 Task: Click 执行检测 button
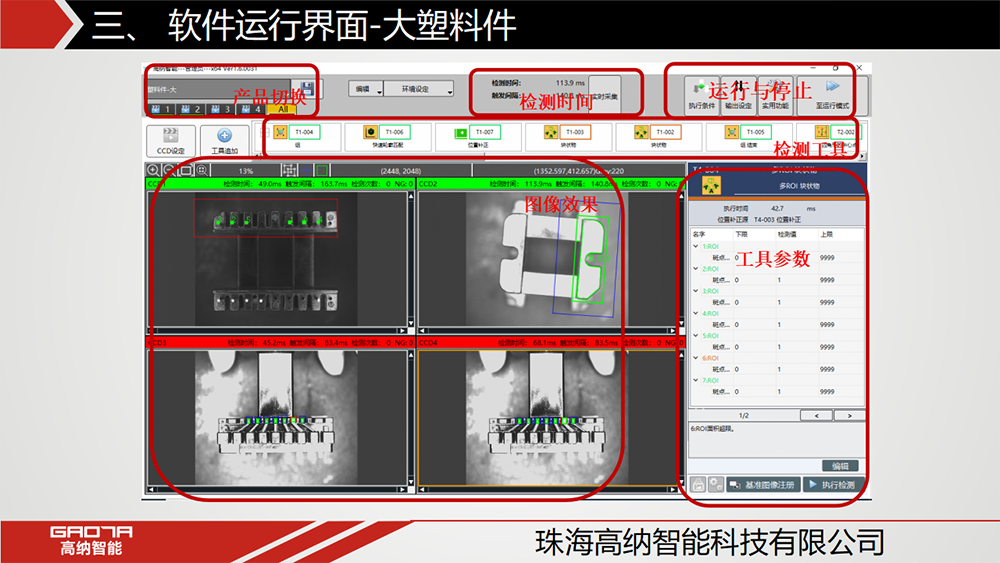tap(833, 485)
